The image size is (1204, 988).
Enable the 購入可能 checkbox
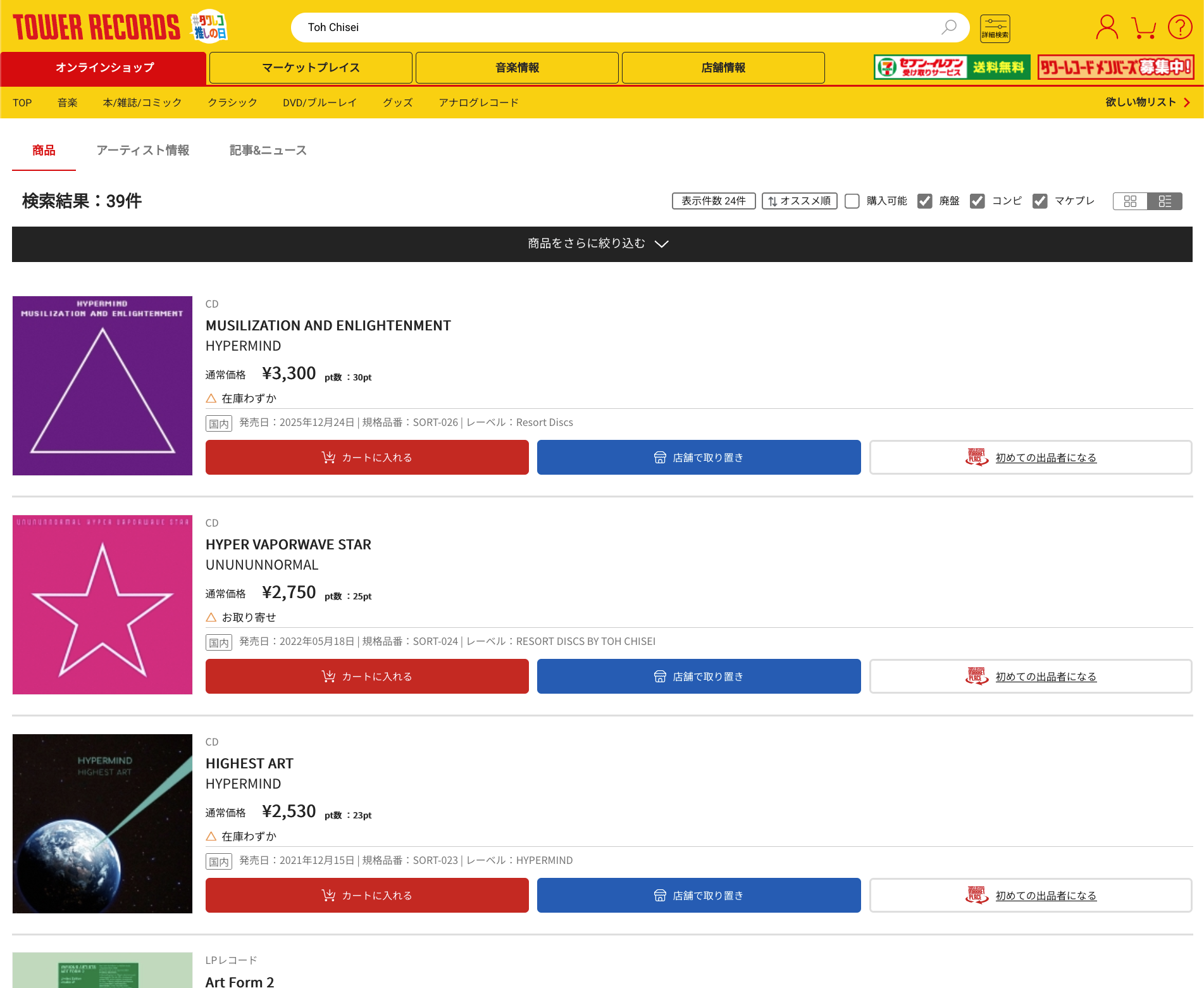click(852, 201)
